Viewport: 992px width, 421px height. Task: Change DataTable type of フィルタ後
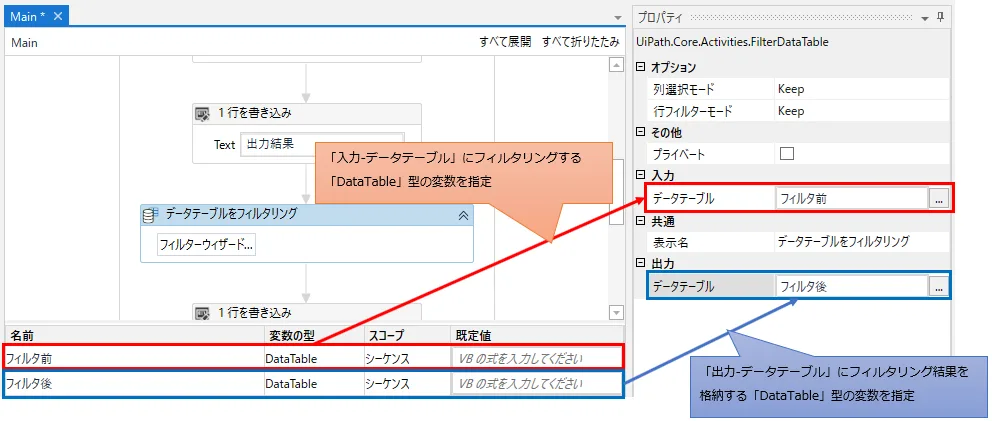click(x=314, y=384)
